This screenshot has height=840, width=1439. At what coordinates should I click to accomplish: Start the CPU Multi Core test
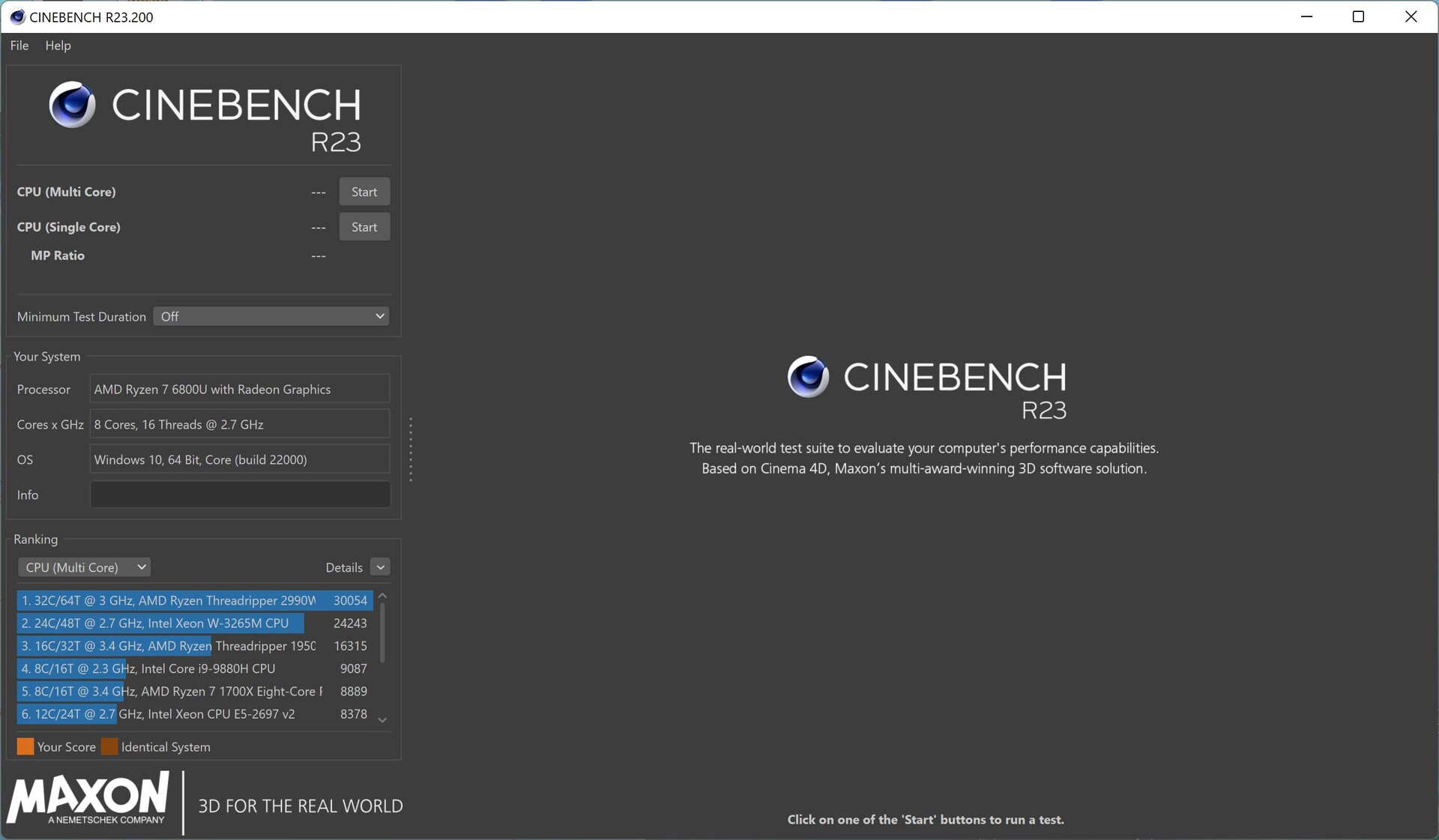(x=364, y=192)
